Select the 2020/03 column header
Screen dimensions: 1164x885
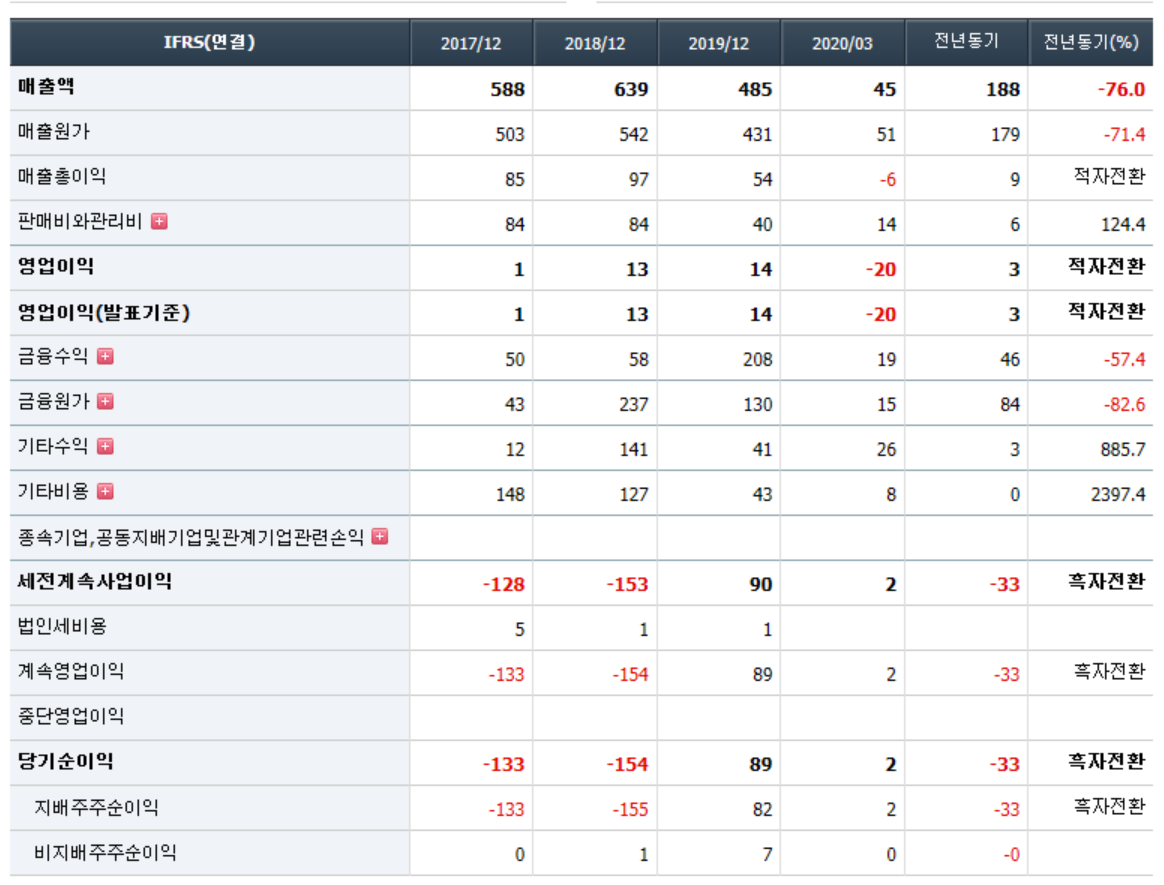pyautogui.click(x=842, y=42)
